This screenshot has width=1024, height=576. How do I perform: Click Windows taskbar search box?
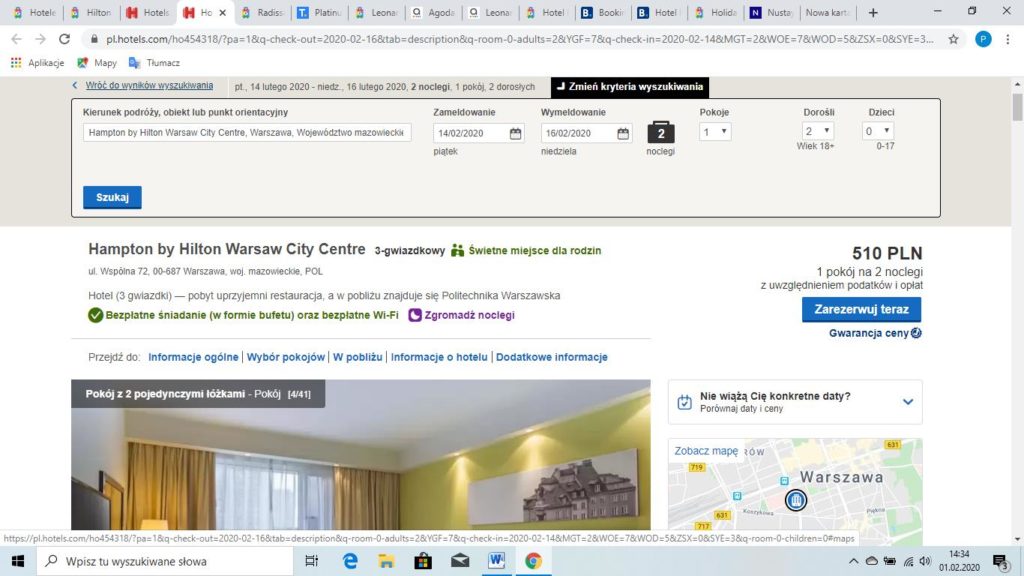165,561
